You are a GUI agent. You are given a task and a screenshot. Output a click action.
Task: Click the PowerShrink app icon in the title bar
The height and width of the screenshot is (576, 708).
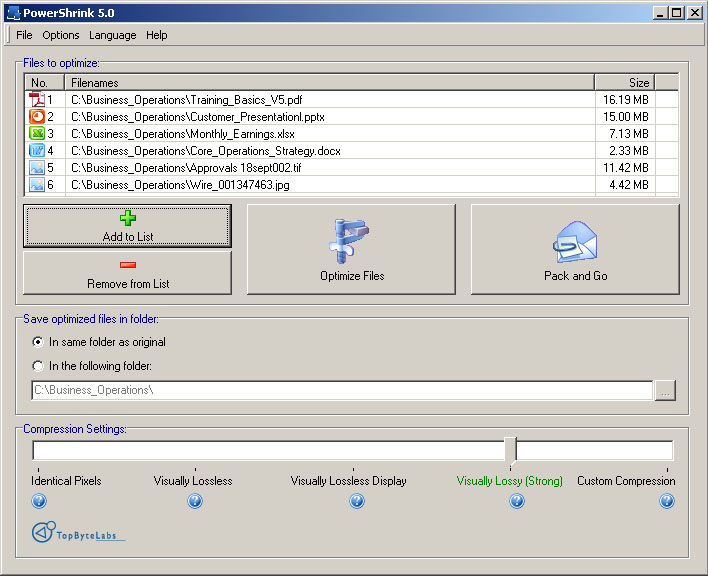(x=14, y=13)
